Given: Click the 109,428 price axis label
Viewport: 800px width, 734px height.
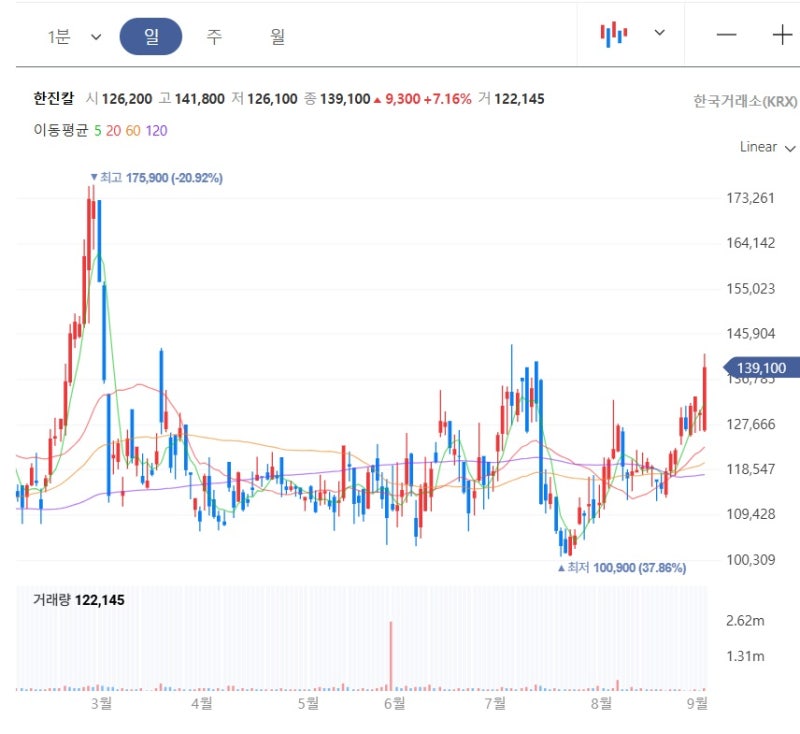Looking at the screenshot, I should (750, 514).
